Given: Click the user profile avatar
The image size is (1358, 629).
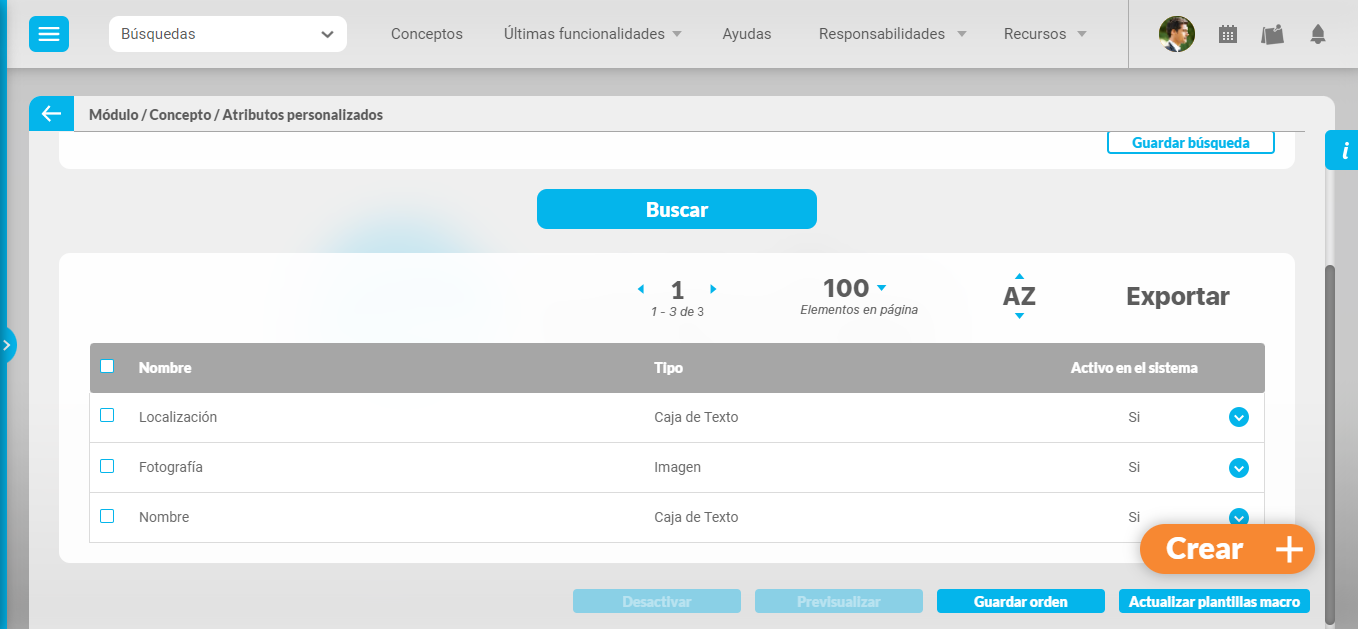Looking at the screenshot, I should (1176, 34).
